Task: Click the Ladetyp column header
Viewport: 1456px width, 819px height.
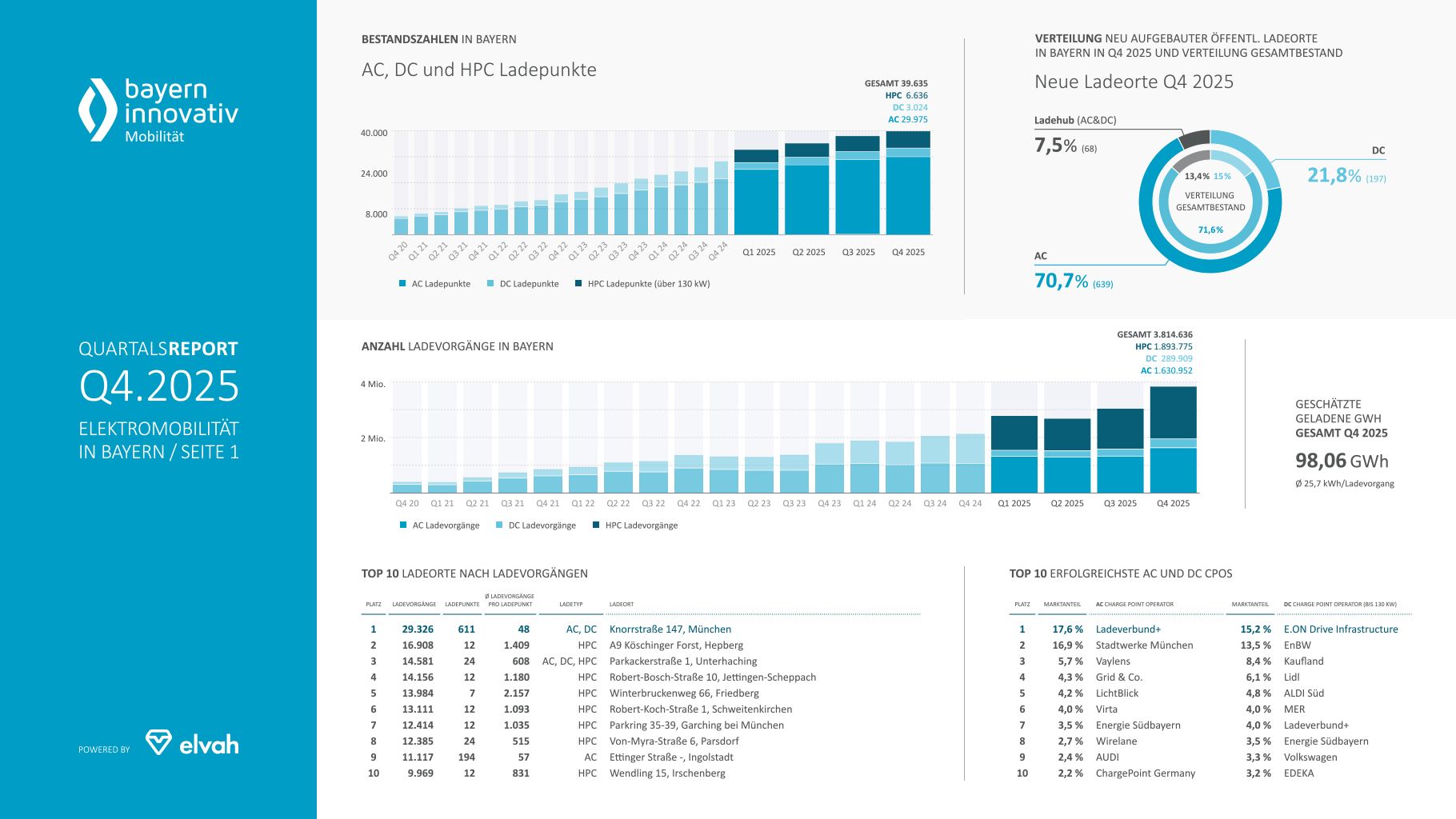Action: 570,605
